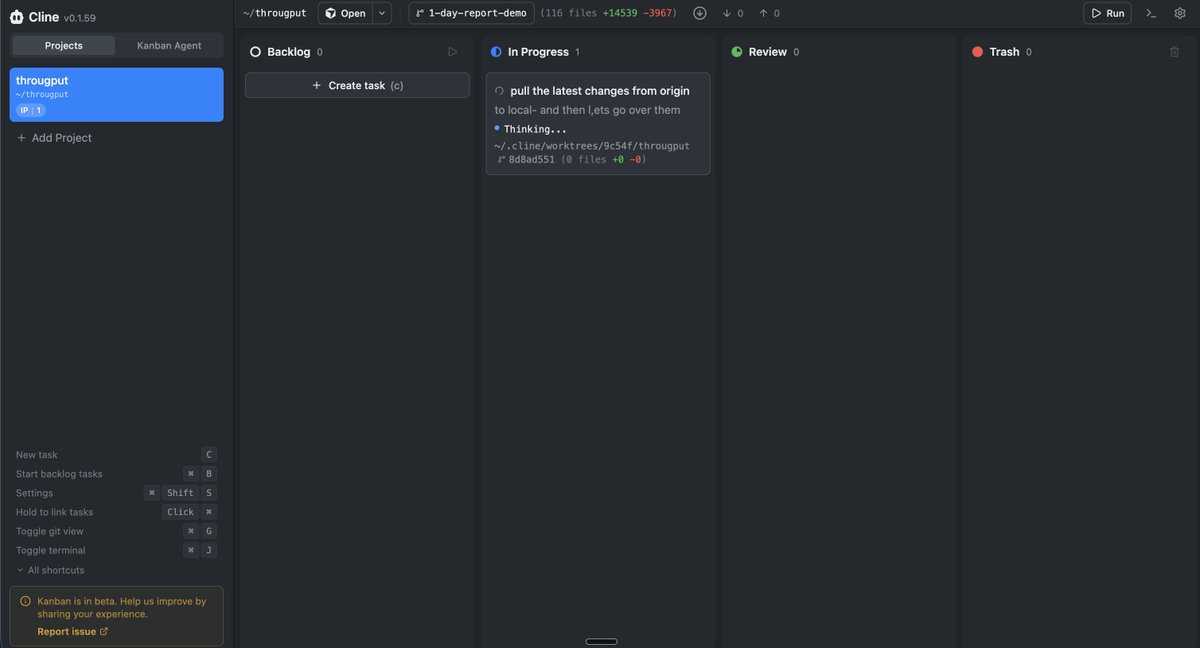Click the IP 1 badge on througput
The image size is (1200, 648).
30,110
